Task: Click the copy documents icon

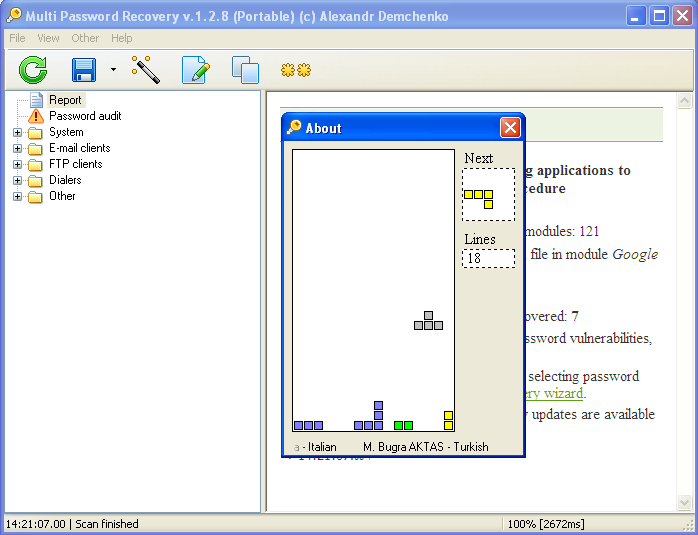Action: [x=245, y=70]
